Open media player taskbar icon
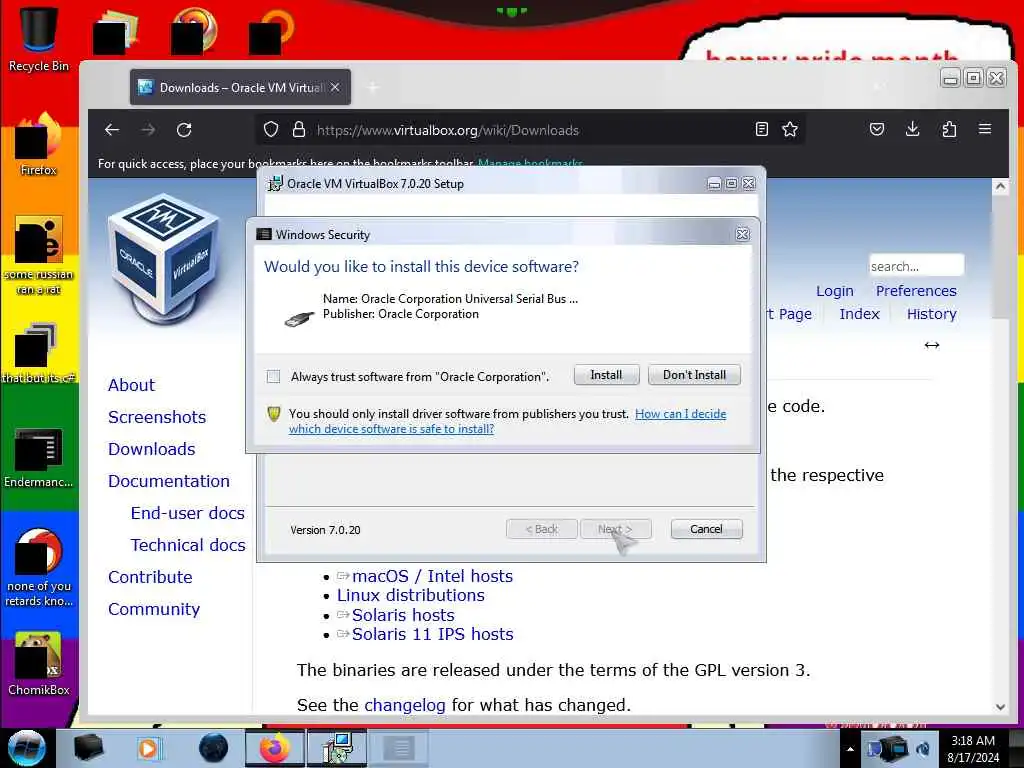This screenshot has width=1024, height=768. point(150,748)
